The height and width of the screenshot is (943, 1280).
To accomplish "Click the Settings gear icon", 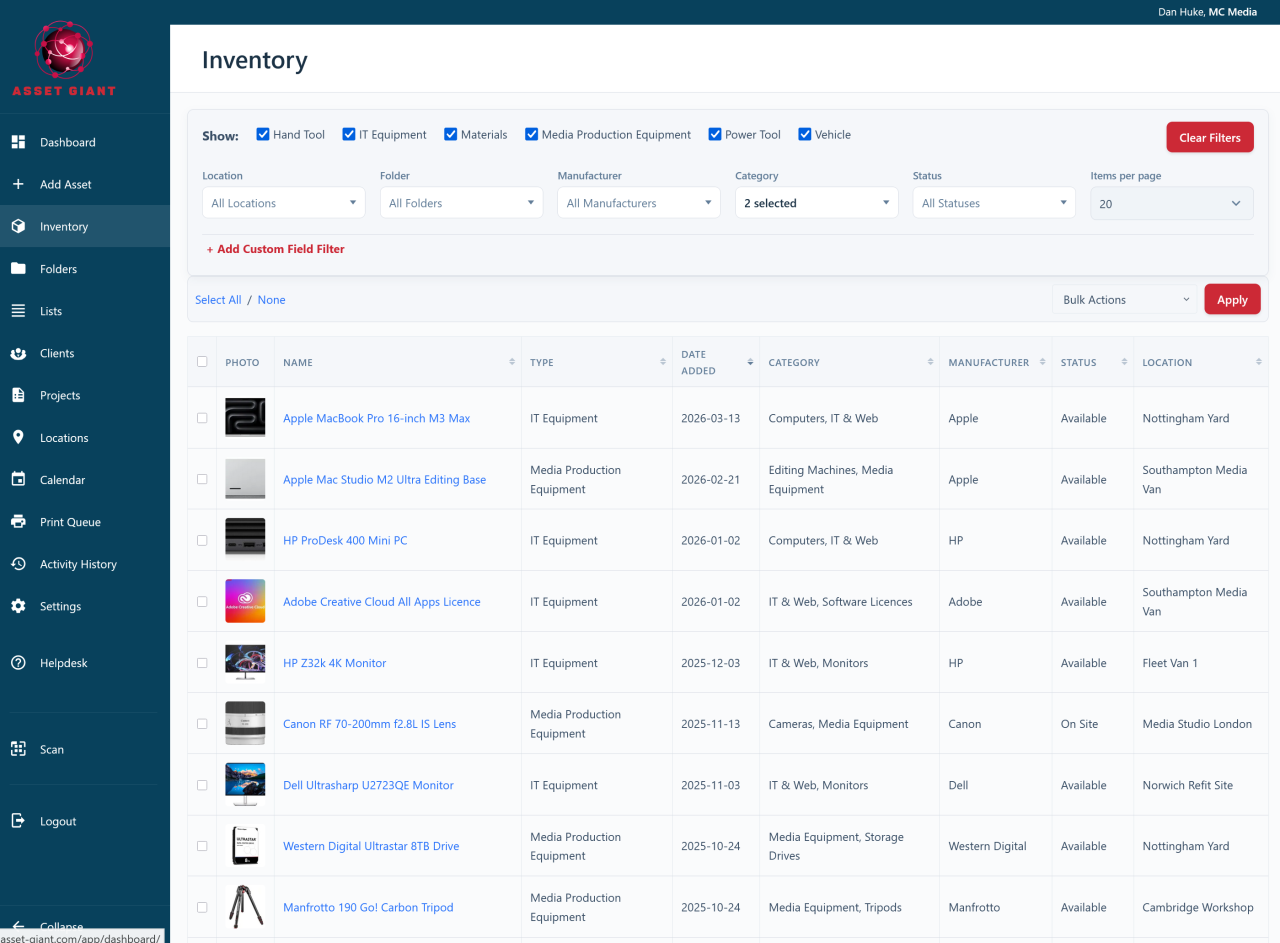I will pos(18,606).
